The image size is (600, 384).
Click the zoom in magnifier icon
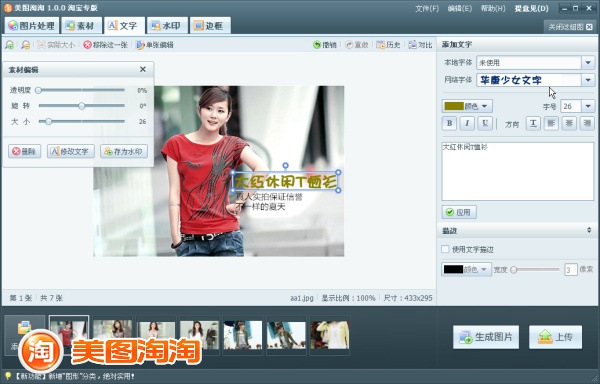pyautogui.click(x=10, y=45)
